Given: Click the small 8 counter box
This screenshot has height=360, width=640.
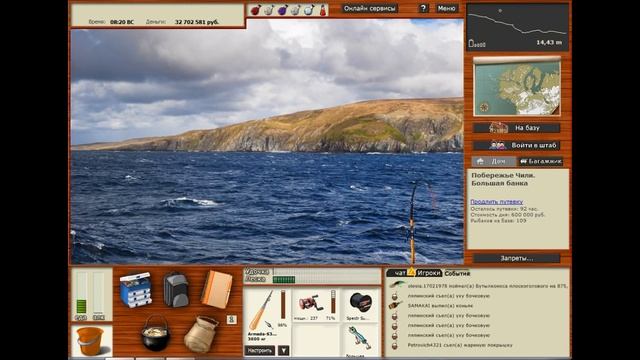Looking at the screenshot, I should pos(231,319).
